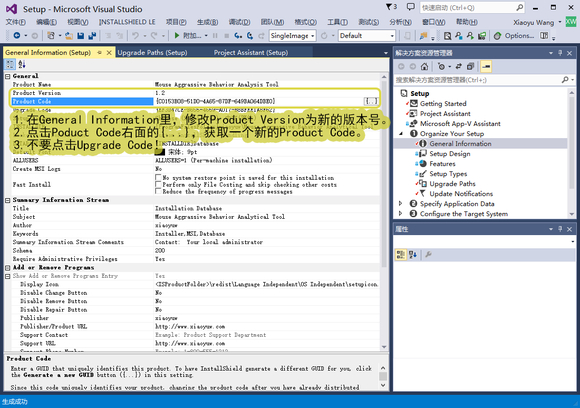Click the Alphabetical icon in Properties panel

(413, 254)
